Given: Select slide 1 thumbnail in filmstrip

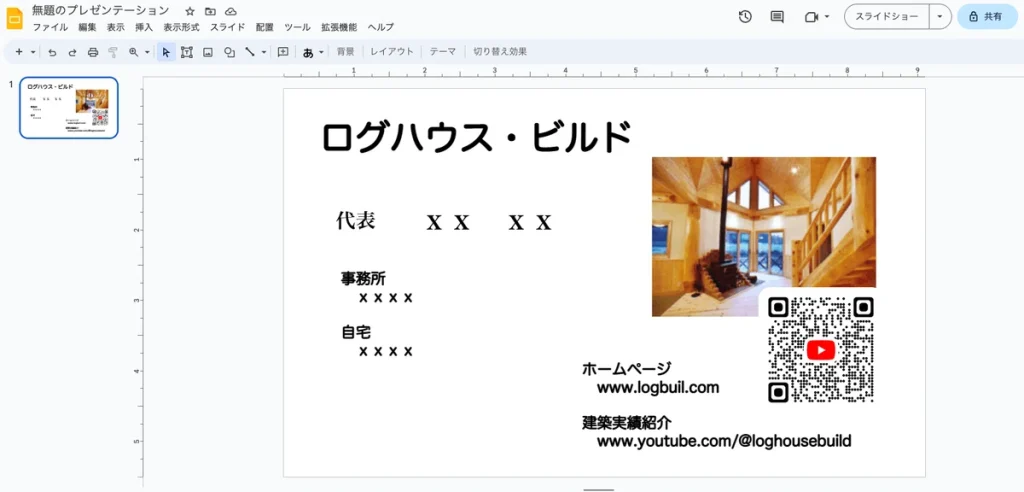Looking at the screenshot, I should (69, 107).
